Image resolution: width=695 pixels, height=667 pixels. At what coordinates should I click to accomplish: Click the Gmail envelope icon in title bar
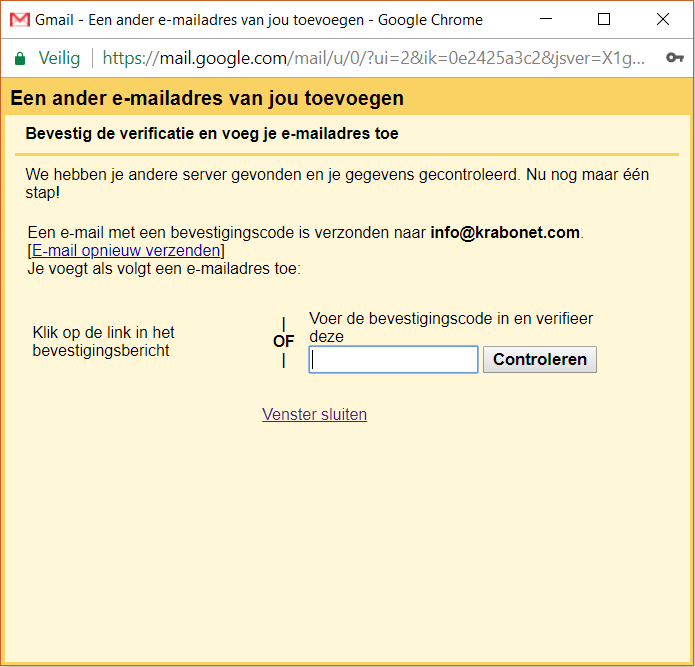click(x=19, y=20)
